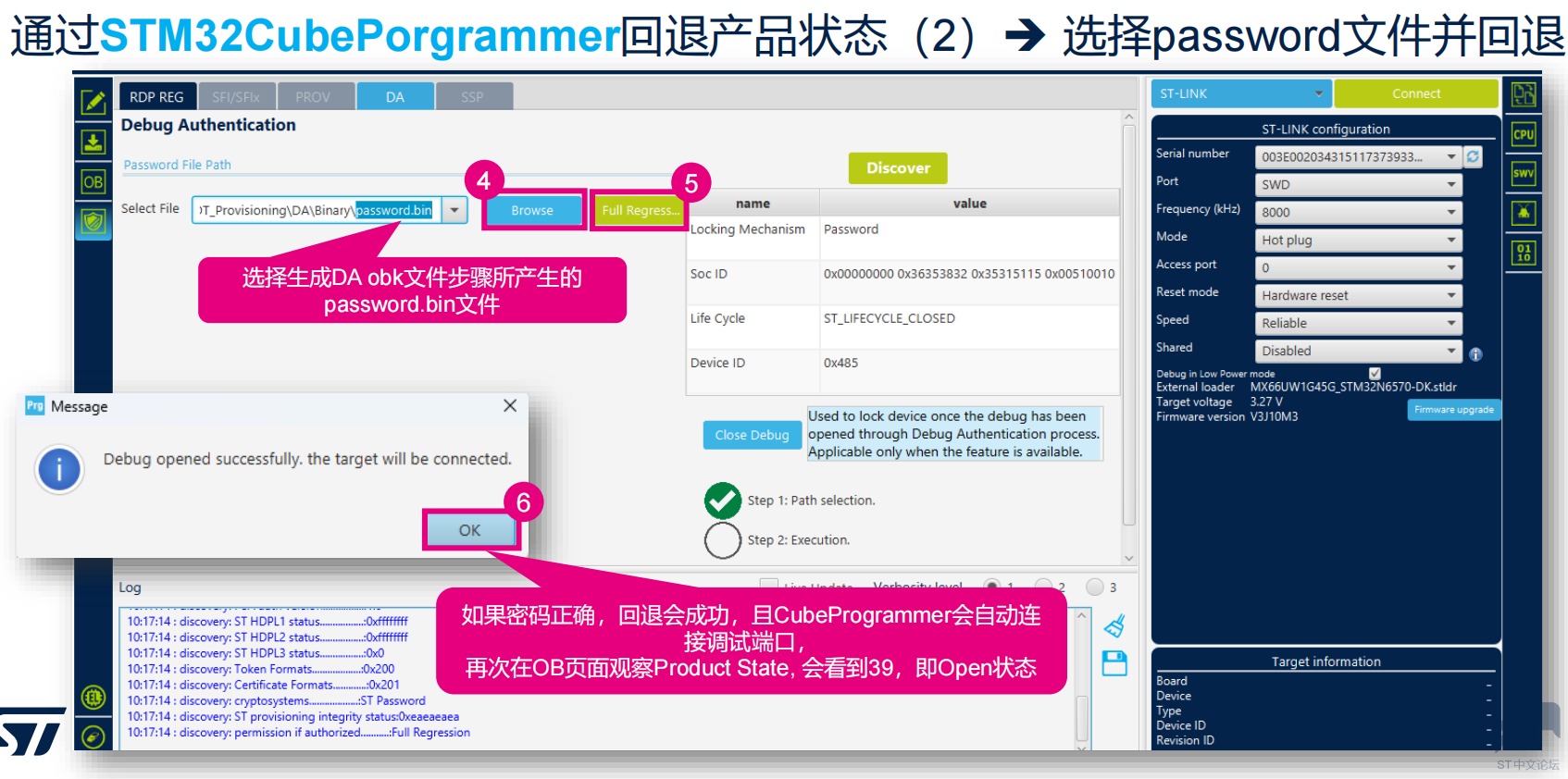Select the DA tab
Image resolution: width=1568 pixels, height=779 pixels.
[x=395, y=96]
